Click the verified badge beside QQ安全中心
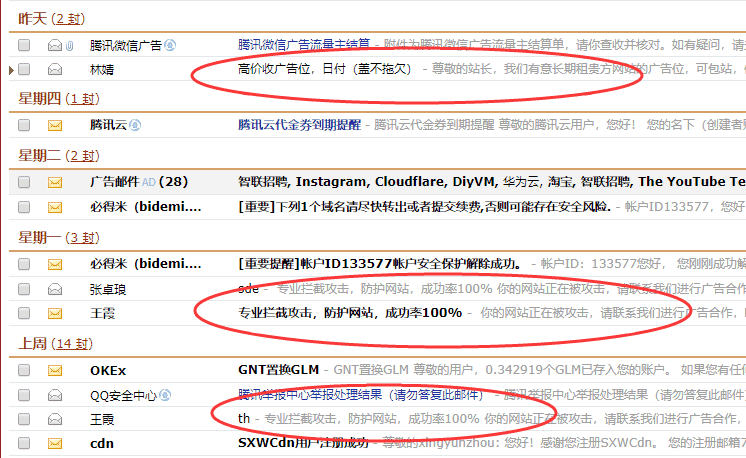Image resolution: width=746 pixels, height=458 pixels. (165, 395)
